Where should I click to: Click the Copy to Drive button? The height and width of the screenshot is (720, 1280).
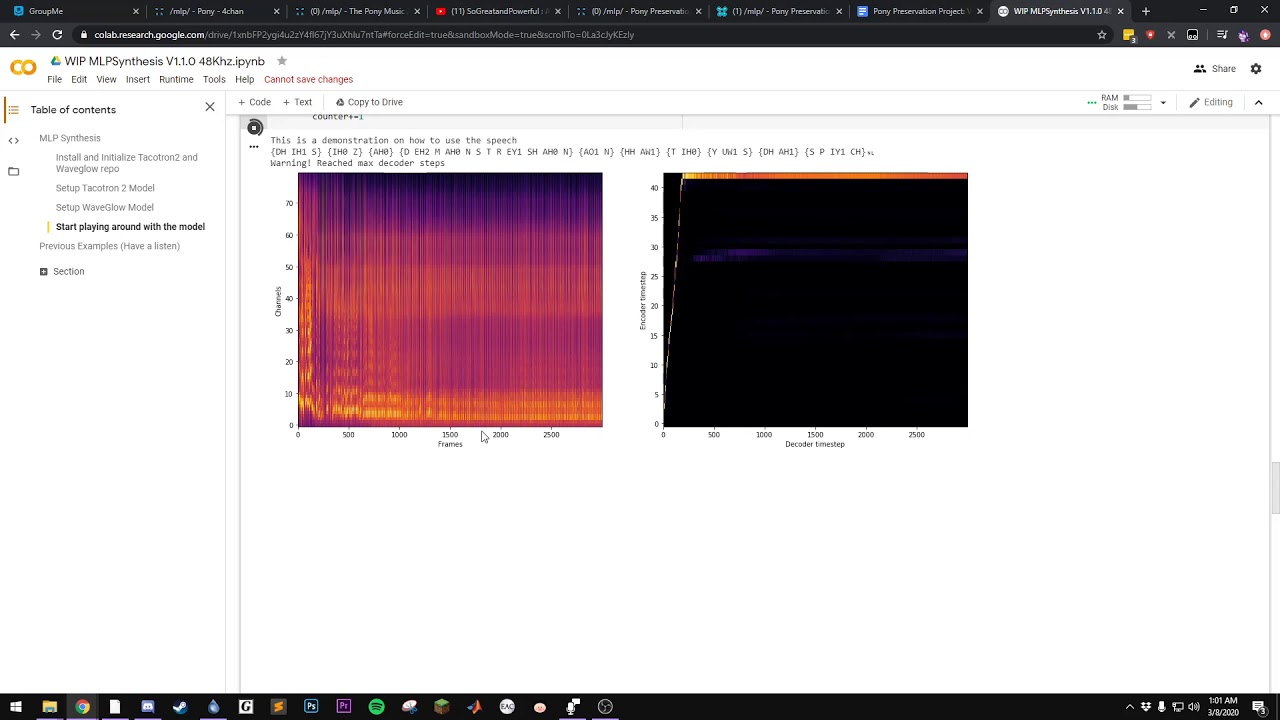(369, 102)
